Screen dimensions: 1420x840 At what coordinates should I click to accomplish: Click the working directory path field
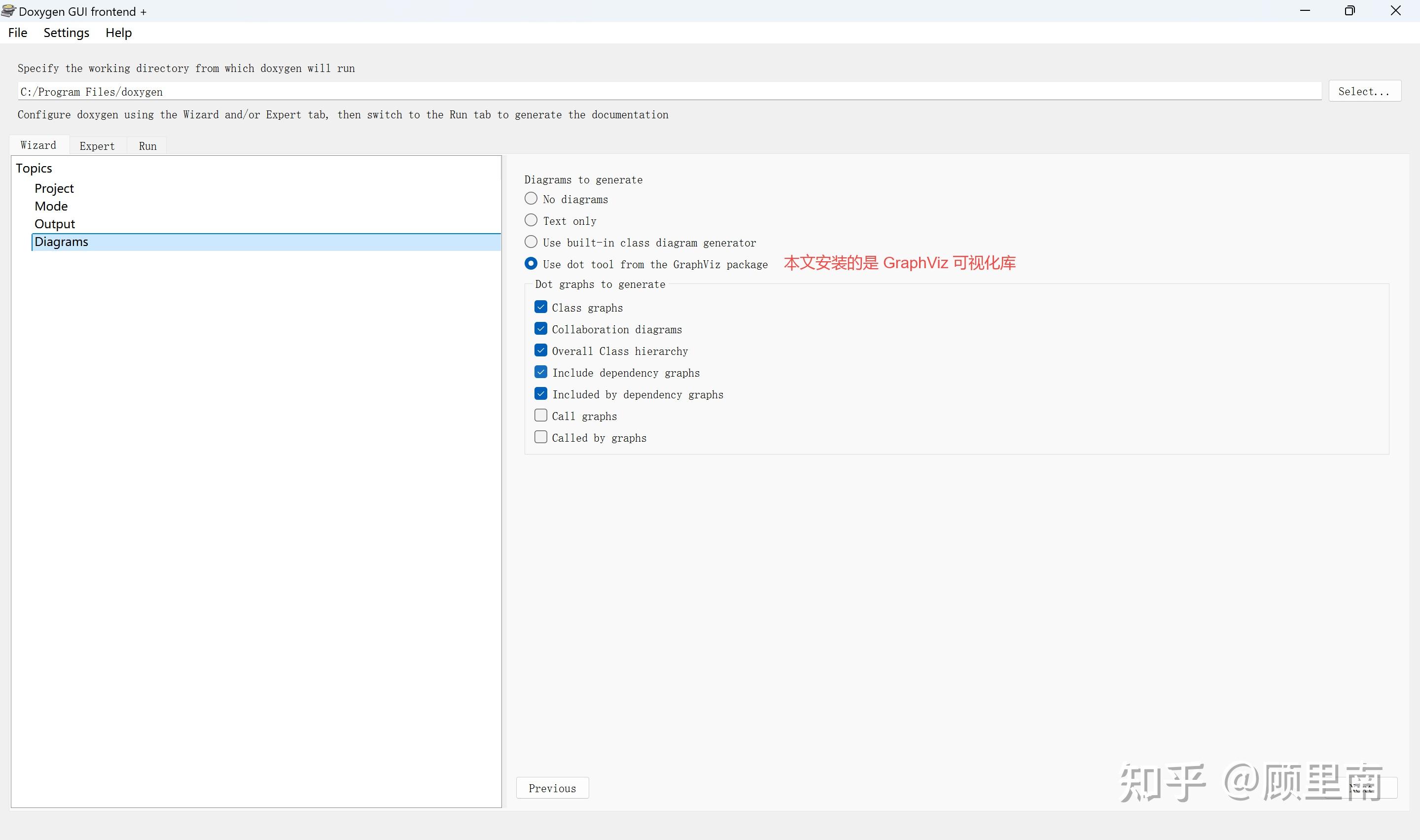click(668, 92)
